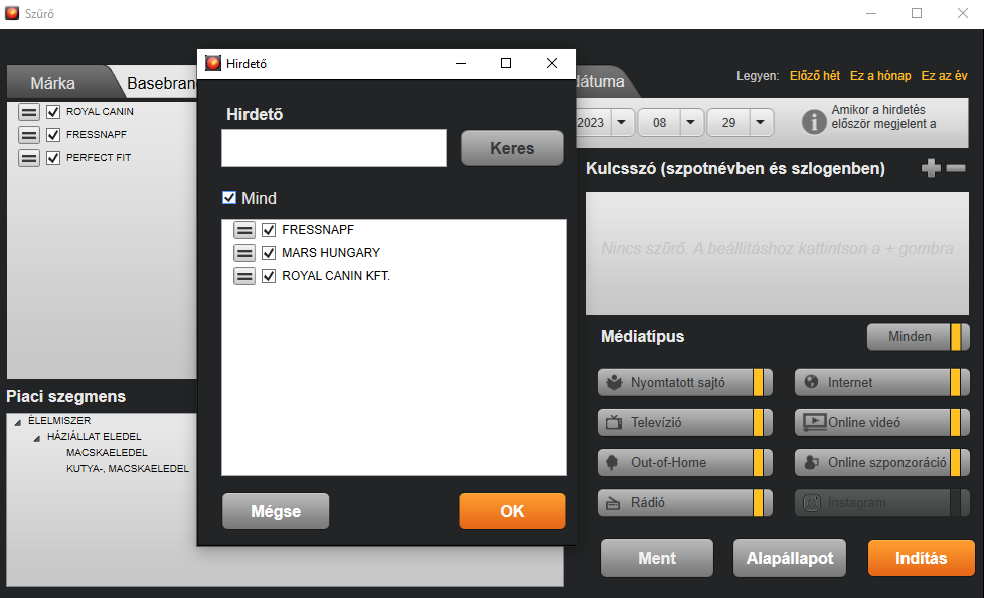Click the Nyomtatott sajtó press icon
984x598 pixels.
(614, 382)
